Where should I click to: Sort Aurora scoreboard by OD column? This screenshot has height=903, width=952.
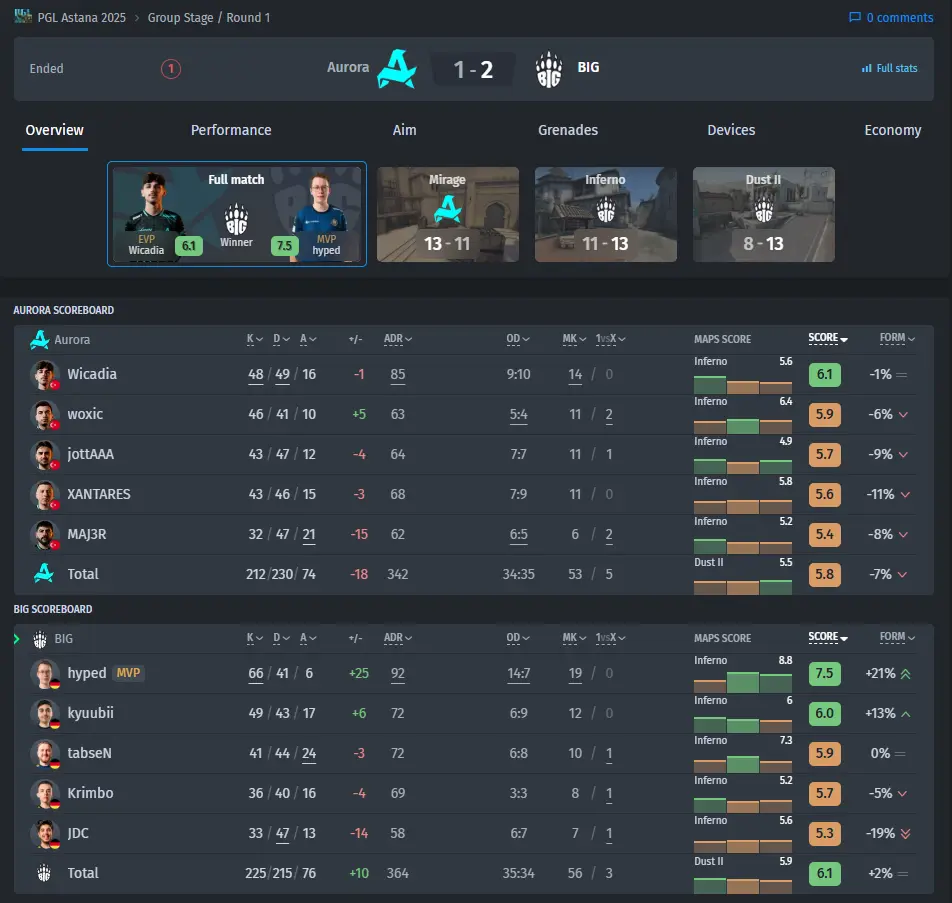518,339
